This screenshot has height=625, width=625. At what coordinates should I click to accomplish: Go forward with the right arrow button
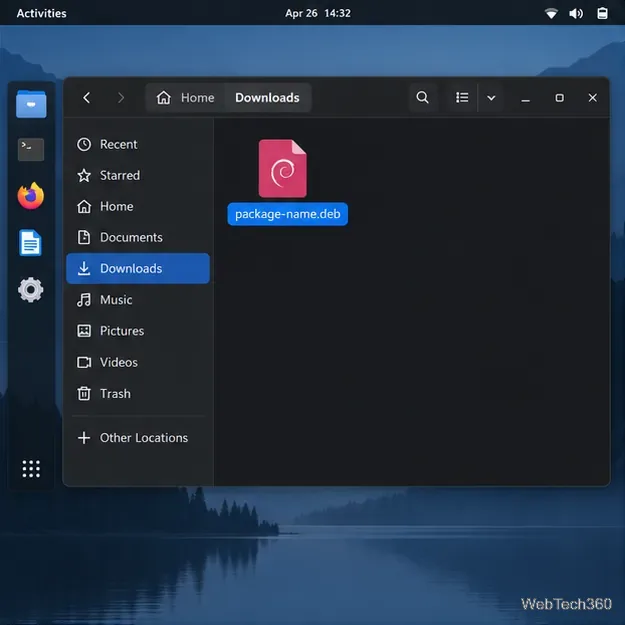[121, 98]
